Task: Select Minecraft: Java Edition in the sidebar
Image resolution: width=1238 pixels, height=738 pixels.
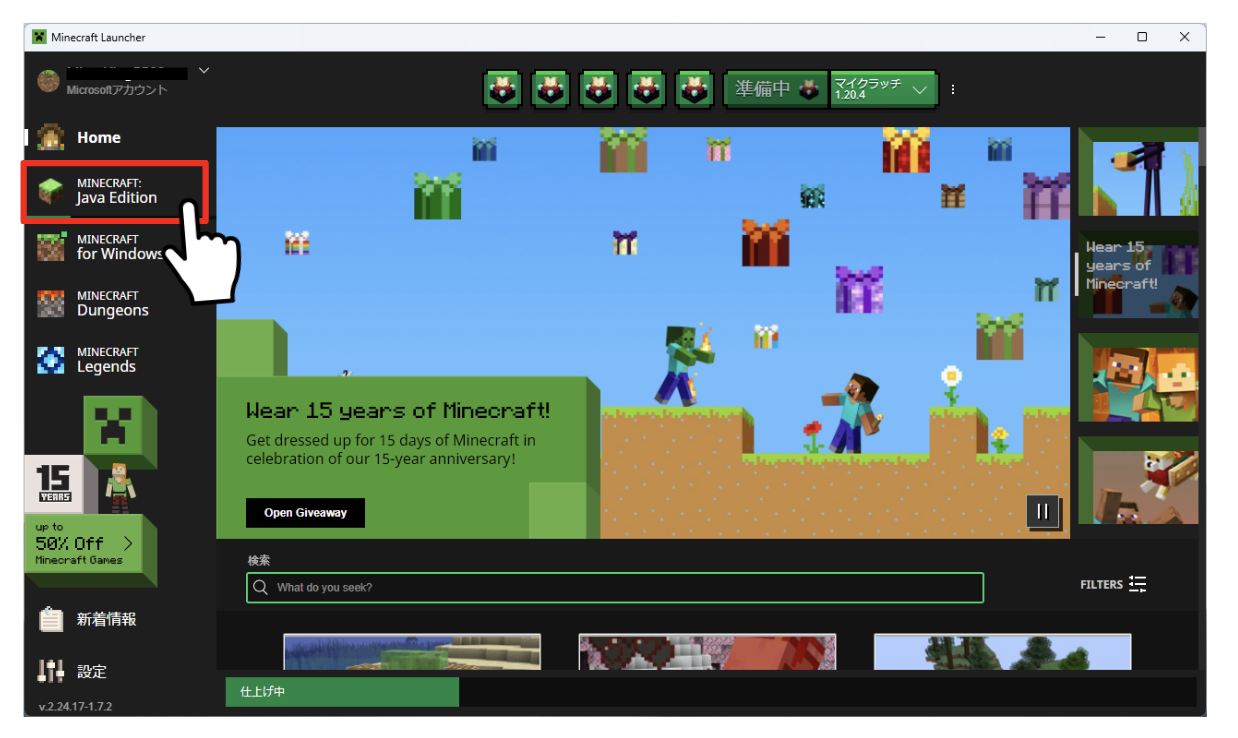Action: [115, 191]
